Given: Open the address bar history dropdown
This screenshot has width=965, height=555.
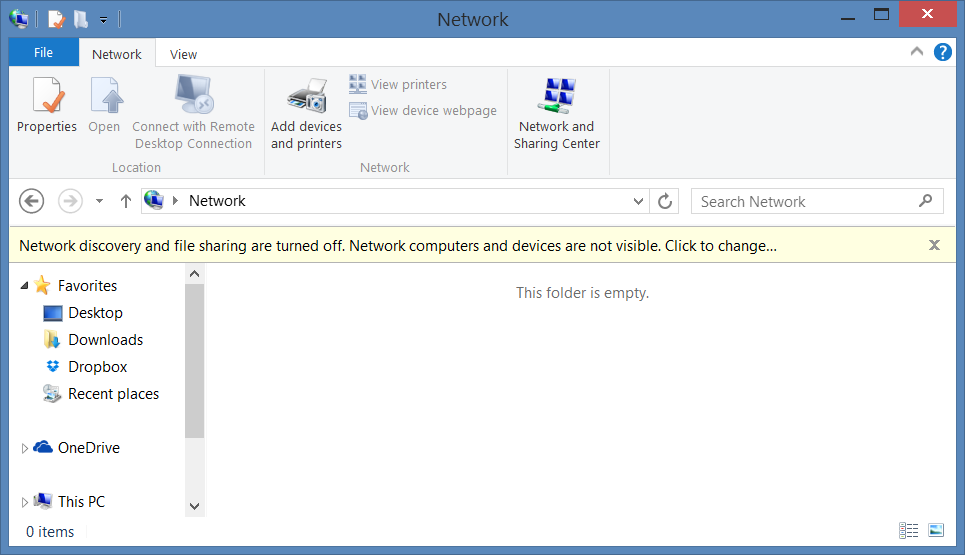Looking at the screenshot, I should (x=638, y=201).
